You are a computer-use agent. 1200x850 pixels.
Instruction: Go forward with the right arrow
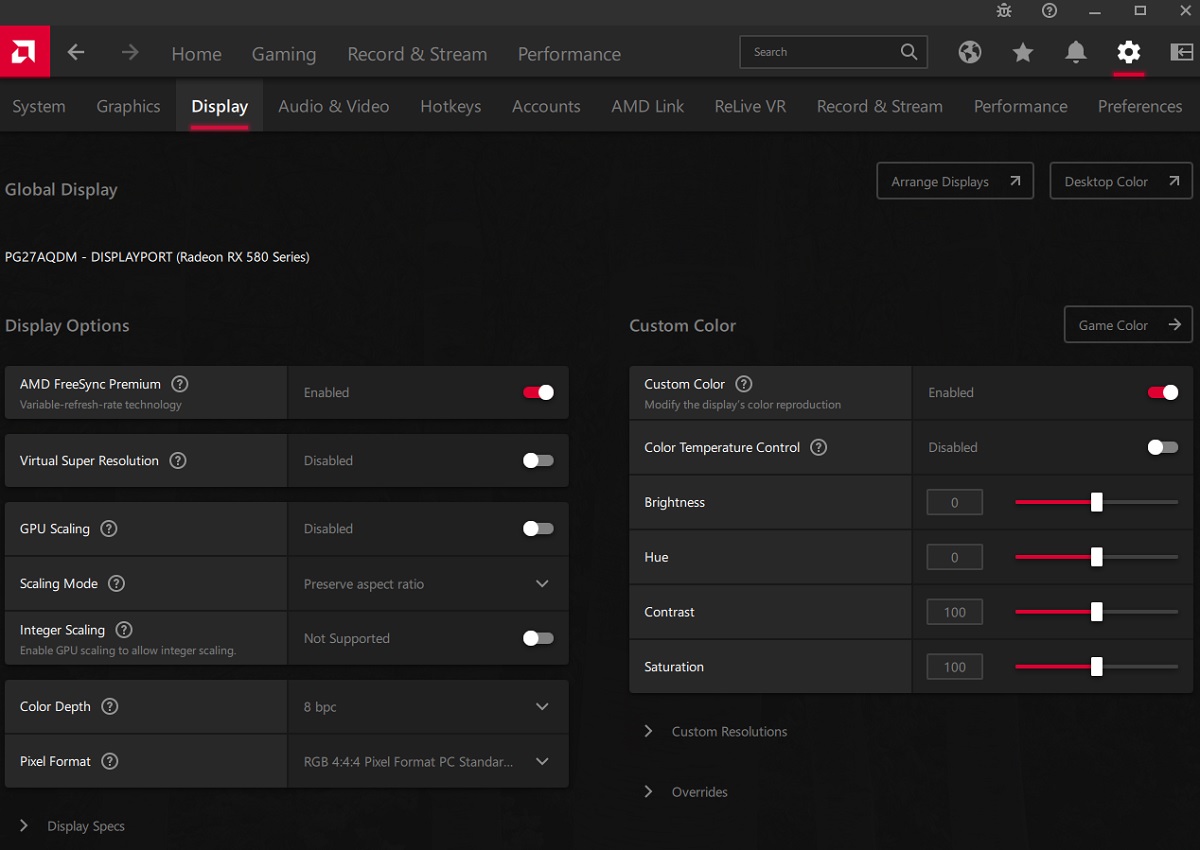tap(130, 53)
